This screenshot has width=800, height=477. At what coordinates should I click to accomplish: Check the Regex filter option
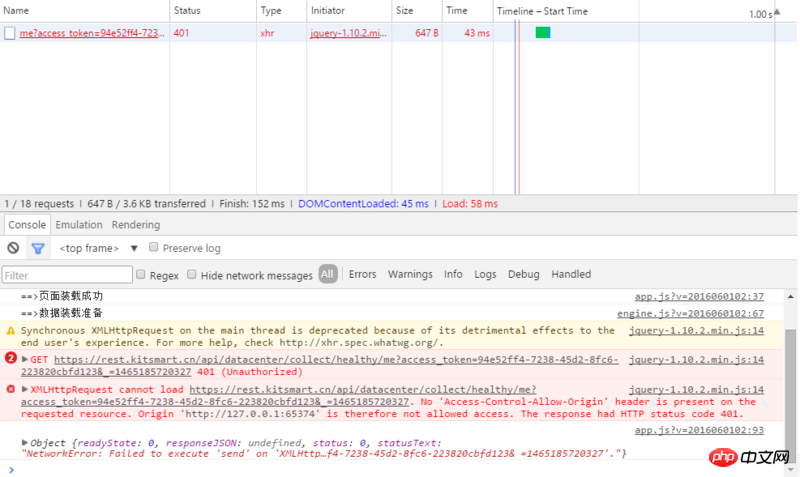click(x=141, y=274)
